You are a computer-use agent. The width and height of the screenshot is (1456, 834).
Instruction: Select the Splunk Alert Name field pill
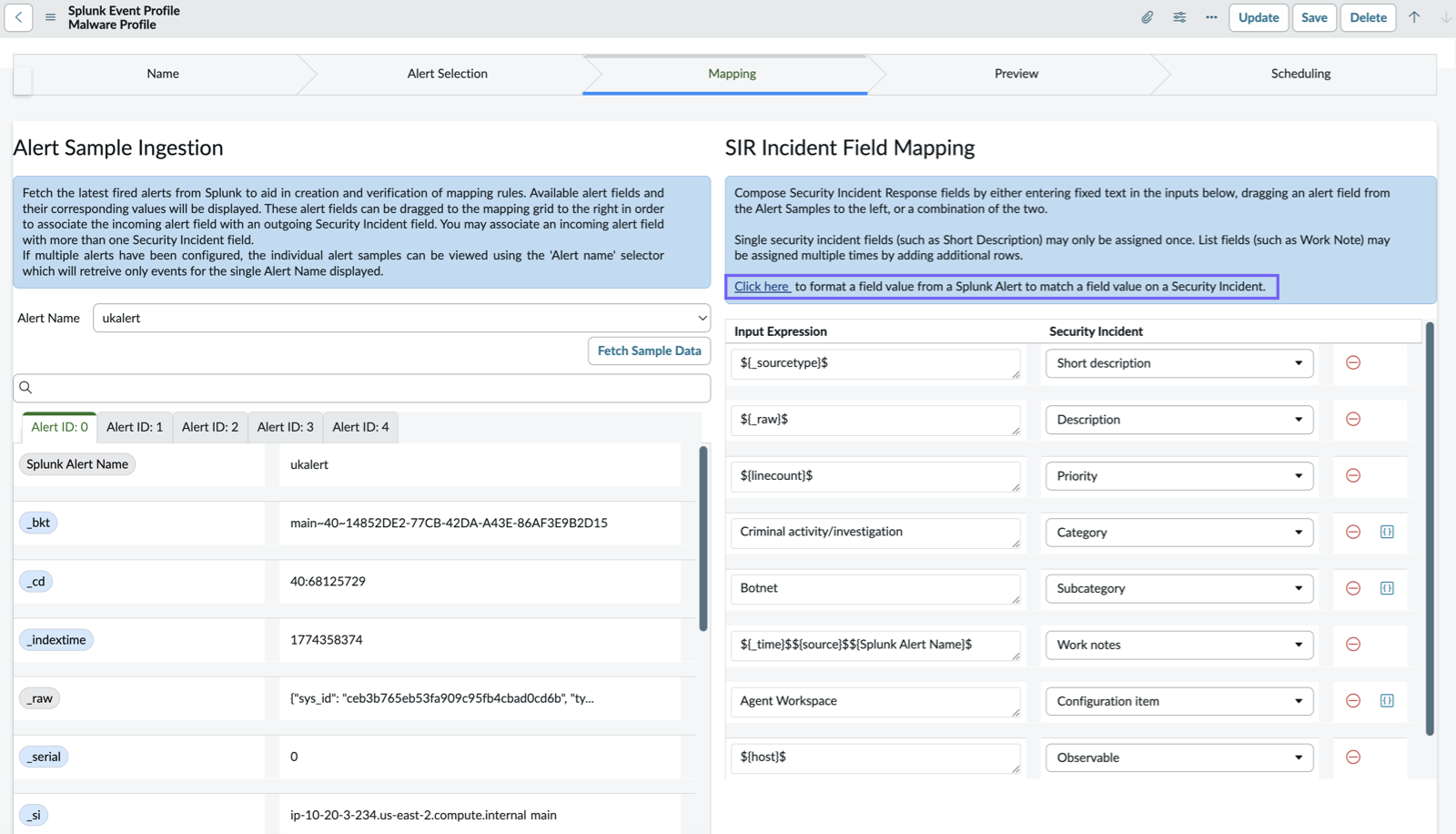pos(77,464)
